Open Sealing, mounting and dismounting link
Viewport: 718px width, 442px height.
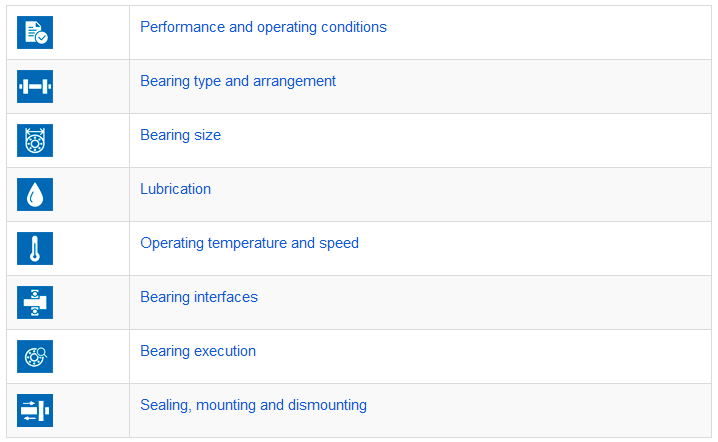point(253,405)
